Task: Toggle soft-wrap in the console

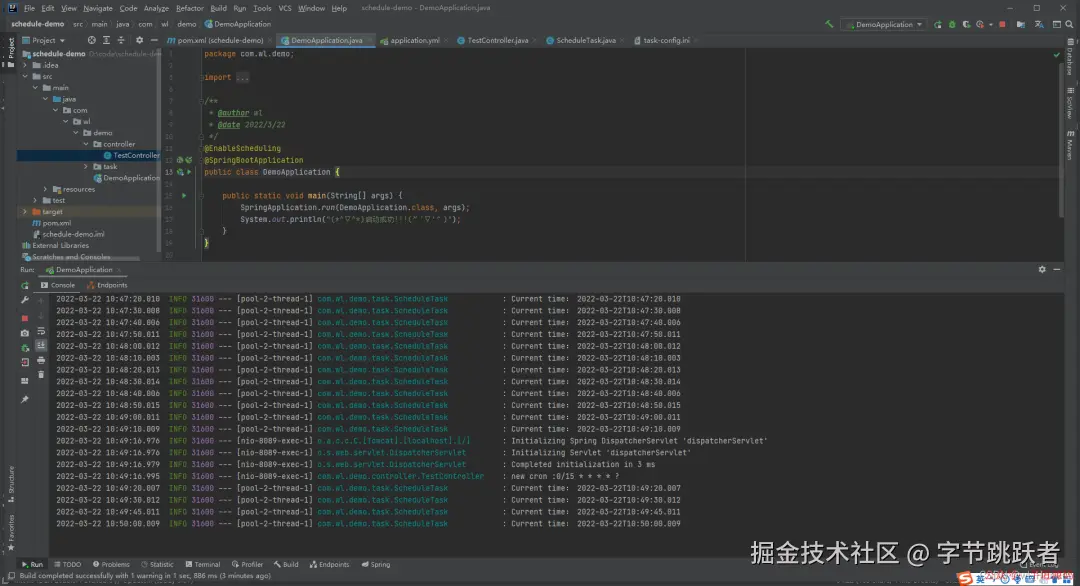Action: pos(41,329)
